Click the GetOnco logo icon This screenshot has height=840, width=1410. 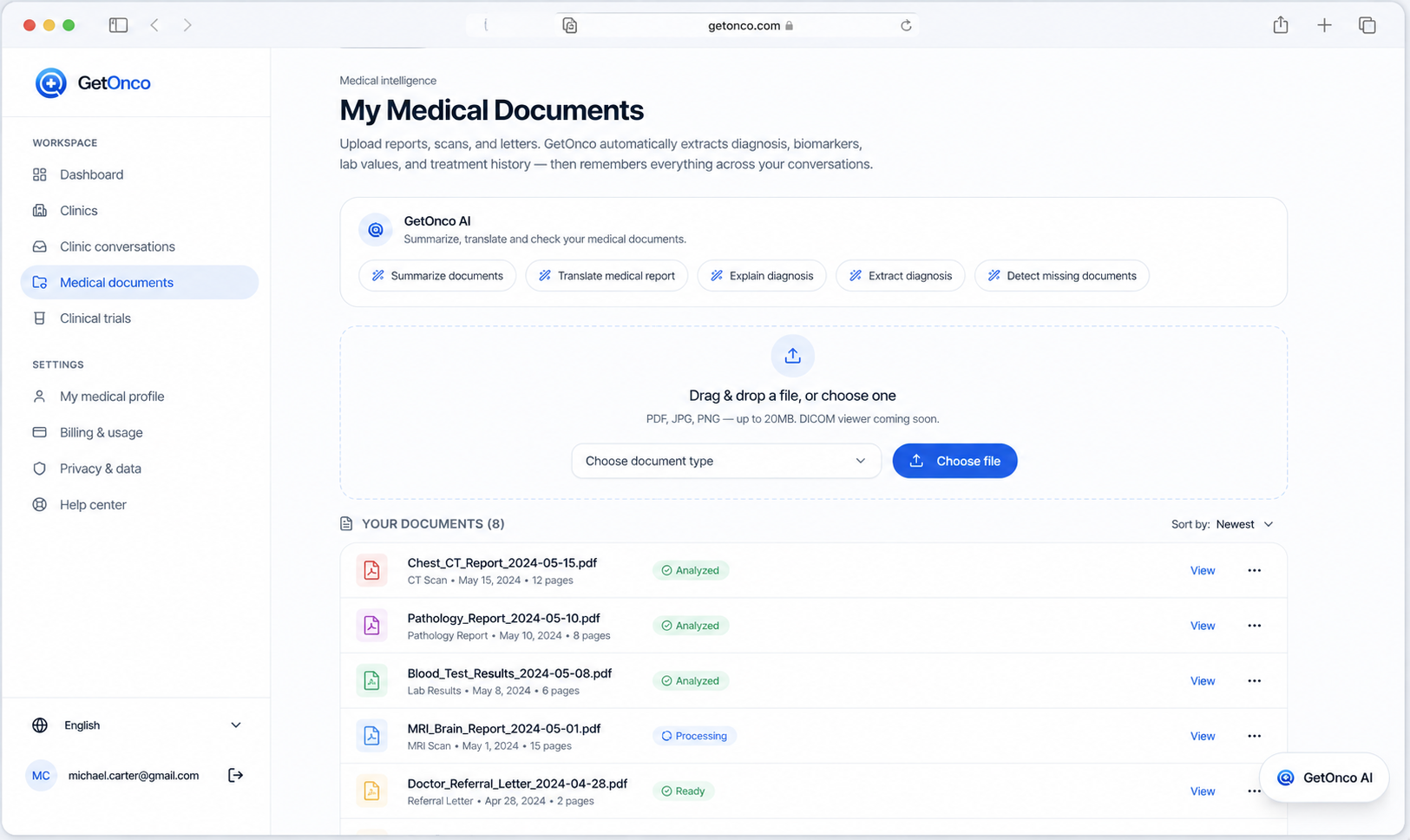[x=50, y=83]
